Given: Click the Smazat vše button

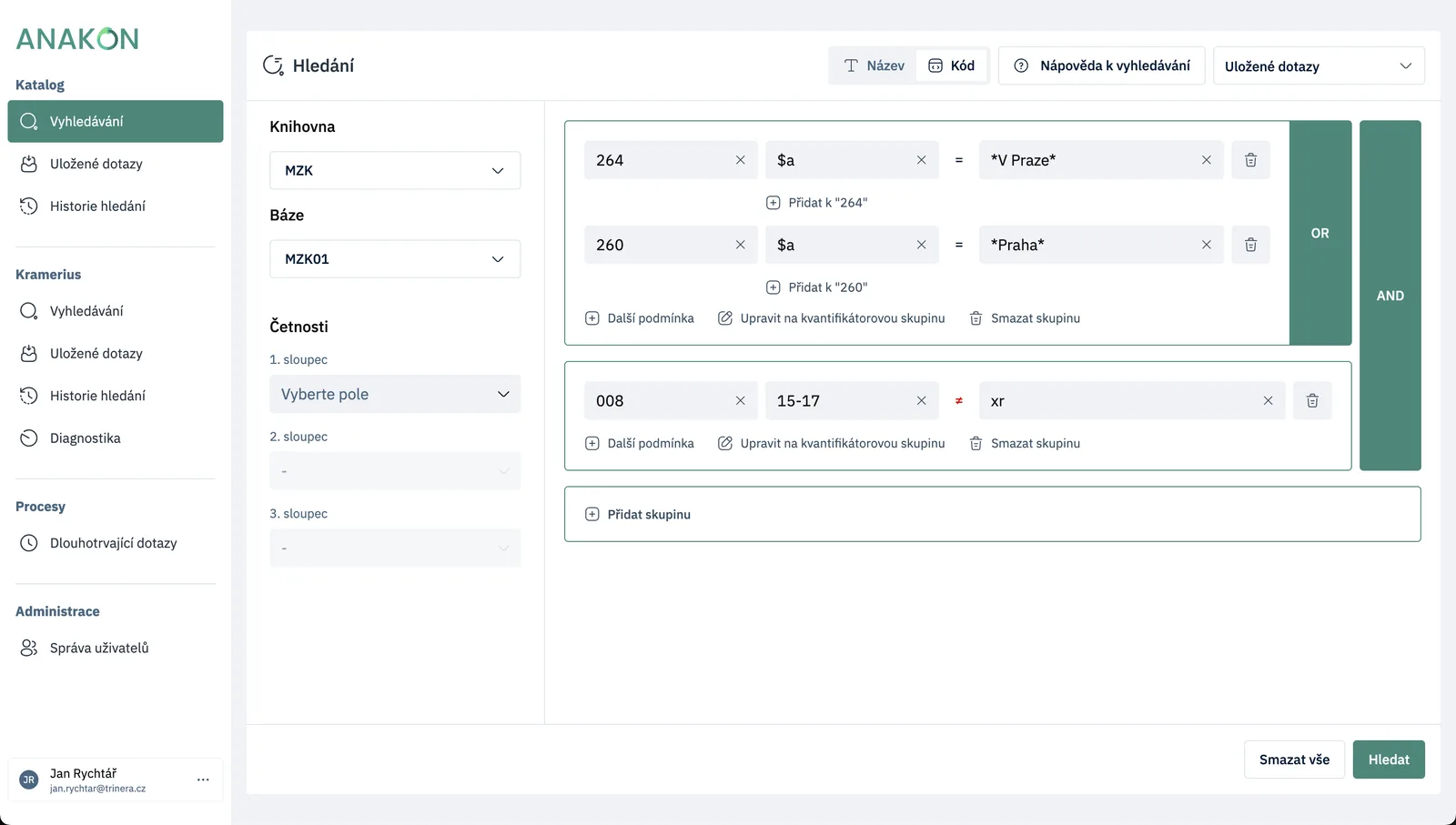Looking at the screenshot, I should (1294, 760).
